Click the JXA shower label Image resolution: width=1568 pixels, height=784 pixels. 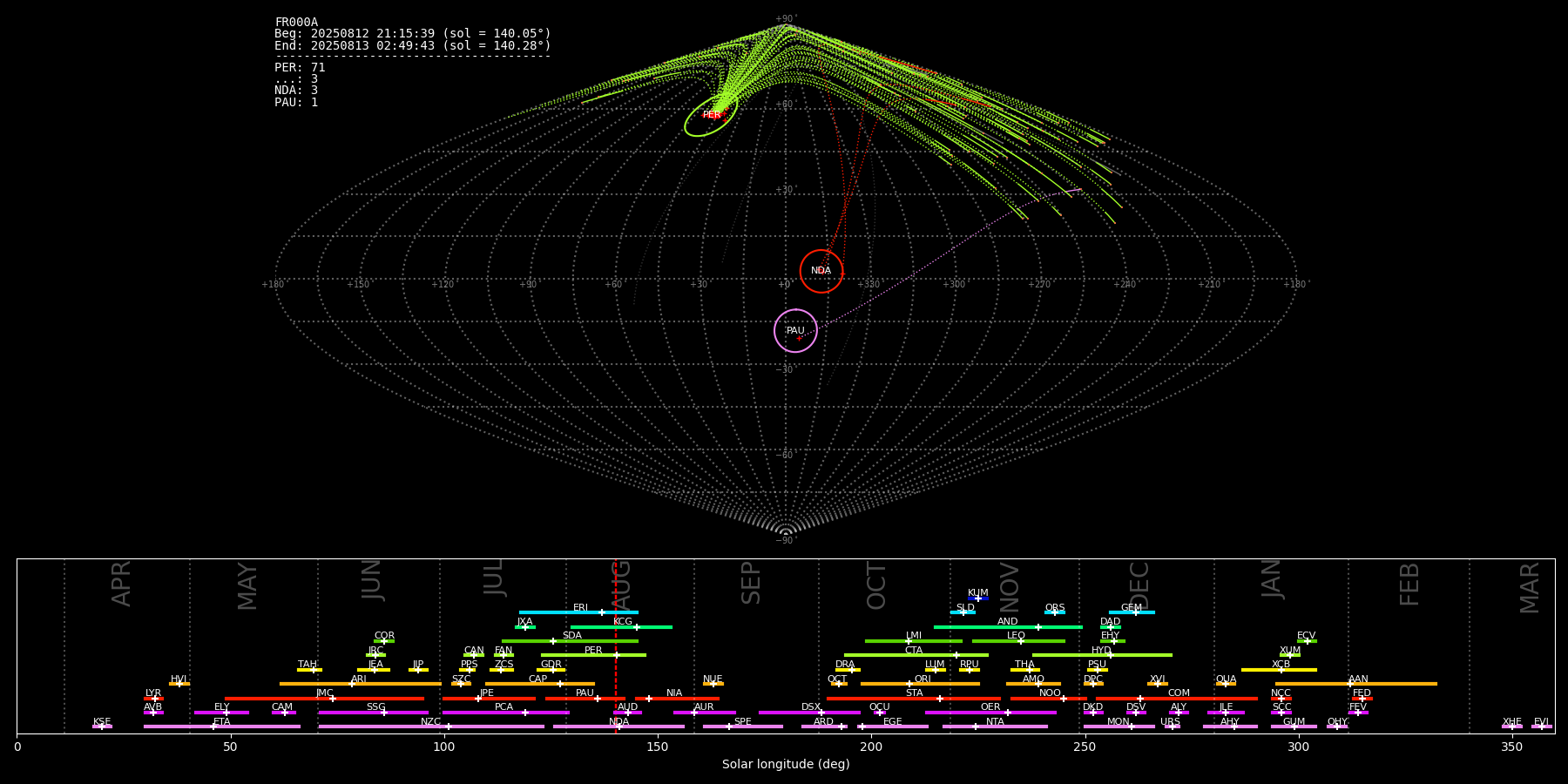point(524,622)
